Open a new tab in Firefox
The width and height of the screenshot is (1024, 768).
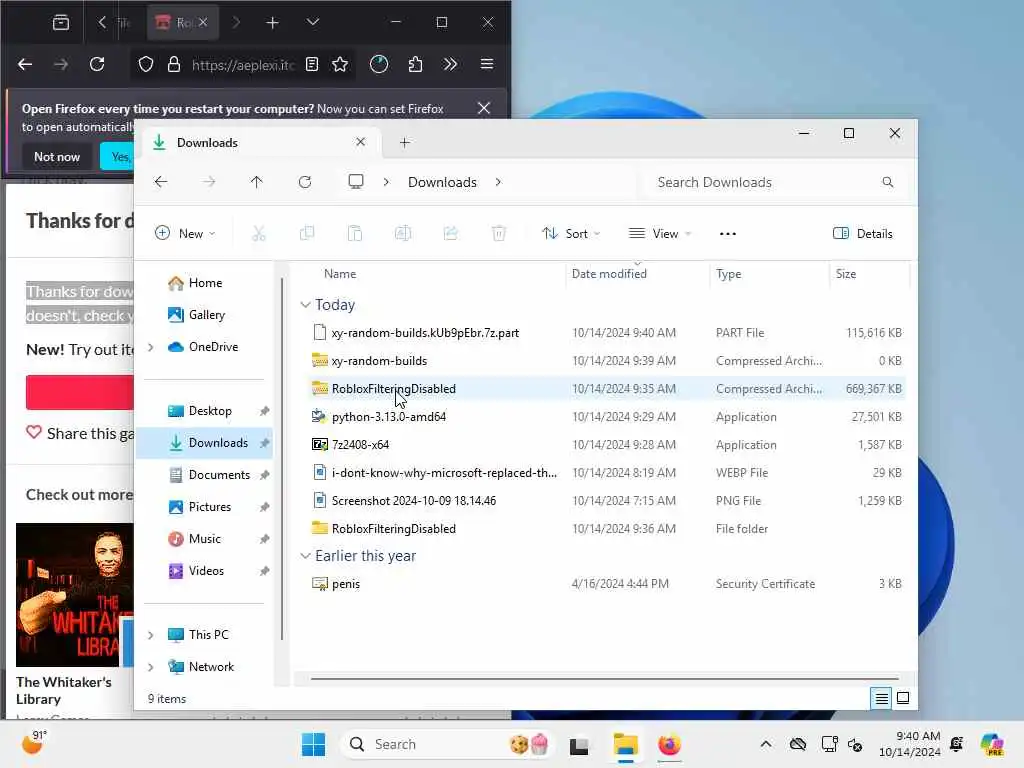[272, 23]
